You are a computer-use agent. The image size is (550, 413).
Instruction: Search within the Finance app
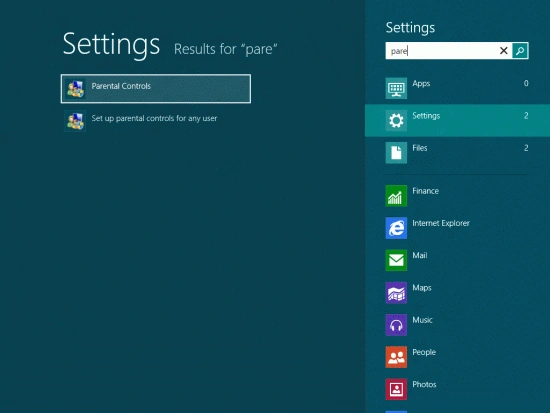click(x=457, y=195)
